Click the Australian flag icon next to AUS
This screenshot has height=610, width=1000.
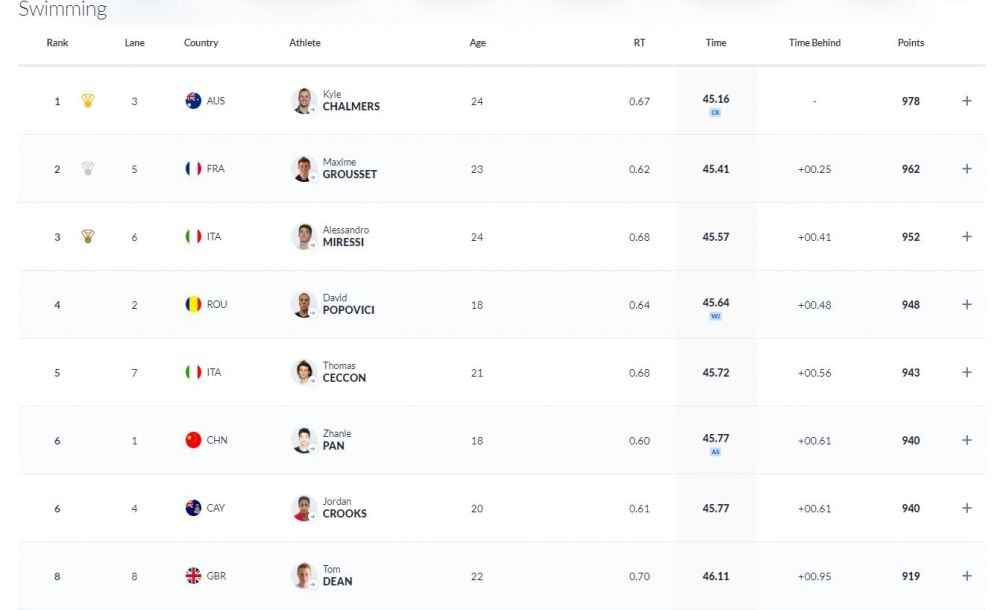193,101
